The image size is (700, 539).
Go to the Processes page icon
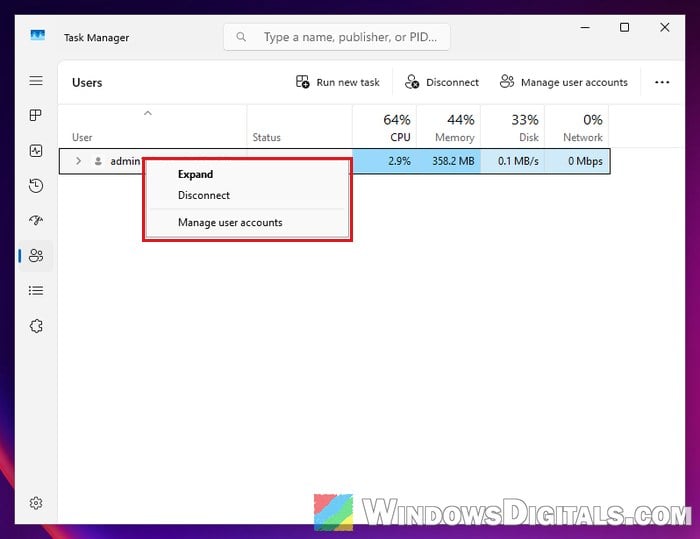coord(36,115)
